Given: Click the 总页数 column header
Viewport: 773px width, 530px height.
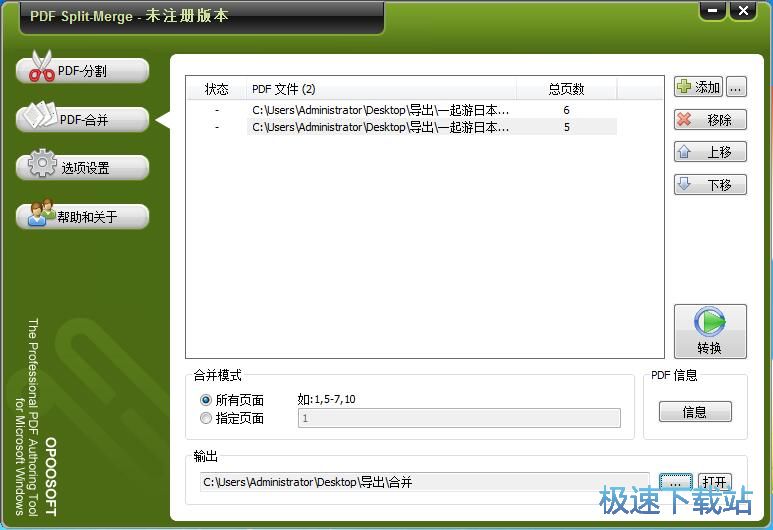Looking at the screenshot, I should click(x=566, y=89).
